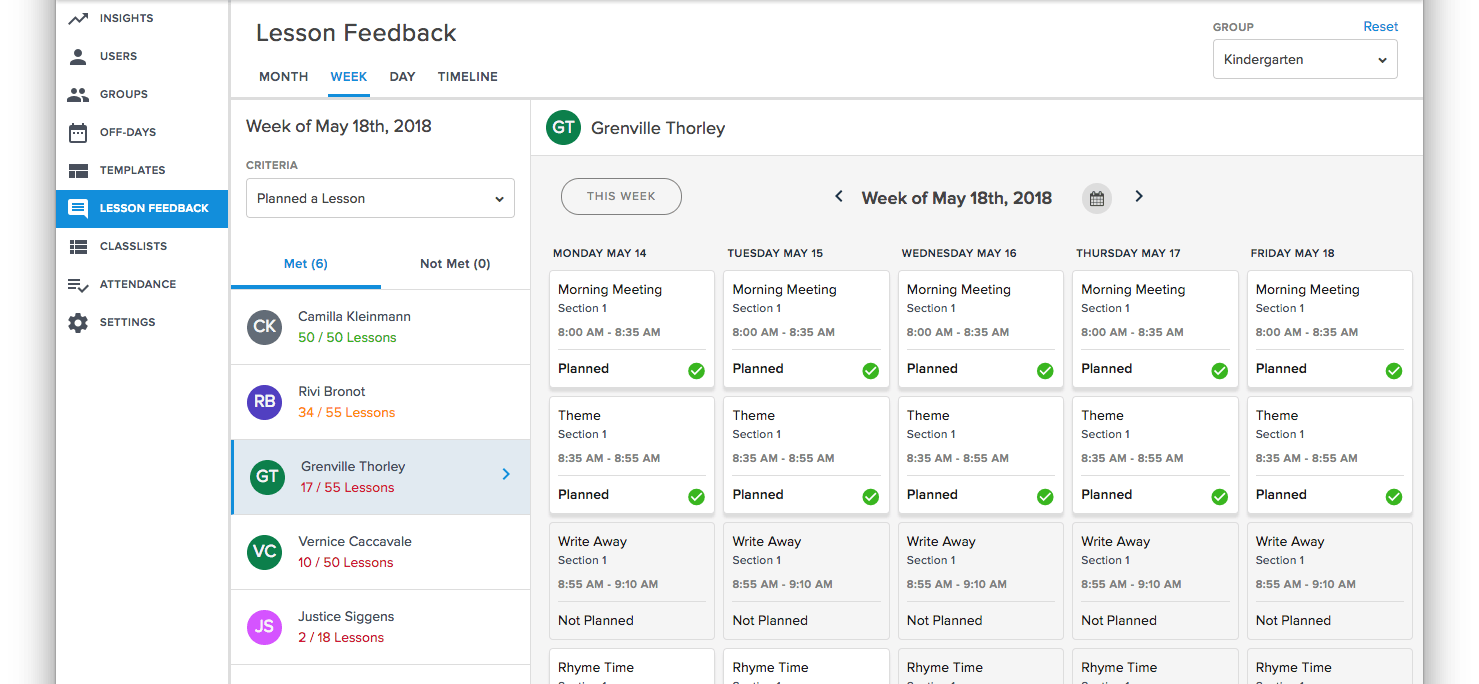Open the Timeline tab
Viewport: 1479px width, 684px height.
click(x=468, y=77)
